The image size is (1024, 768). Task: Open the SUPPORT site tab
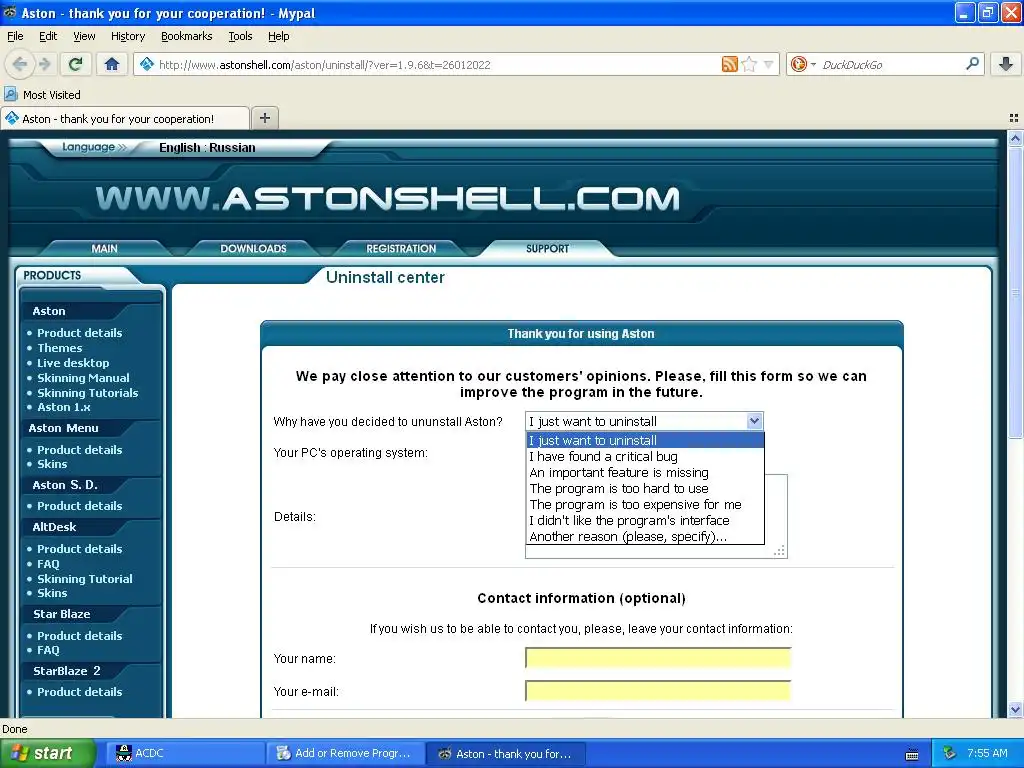coord(547,248)
